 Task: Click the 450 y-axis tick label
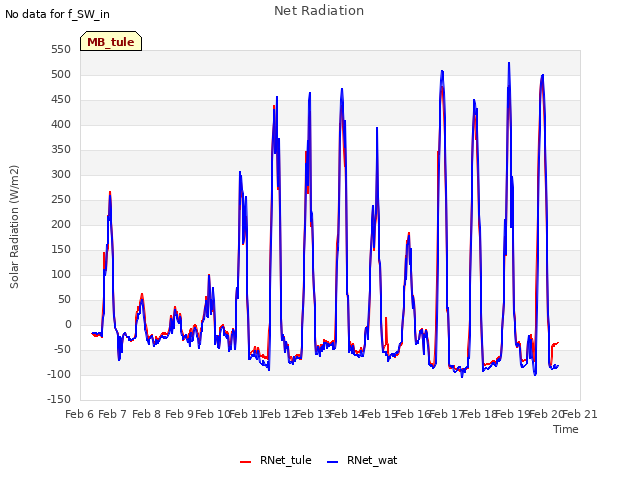61,100
